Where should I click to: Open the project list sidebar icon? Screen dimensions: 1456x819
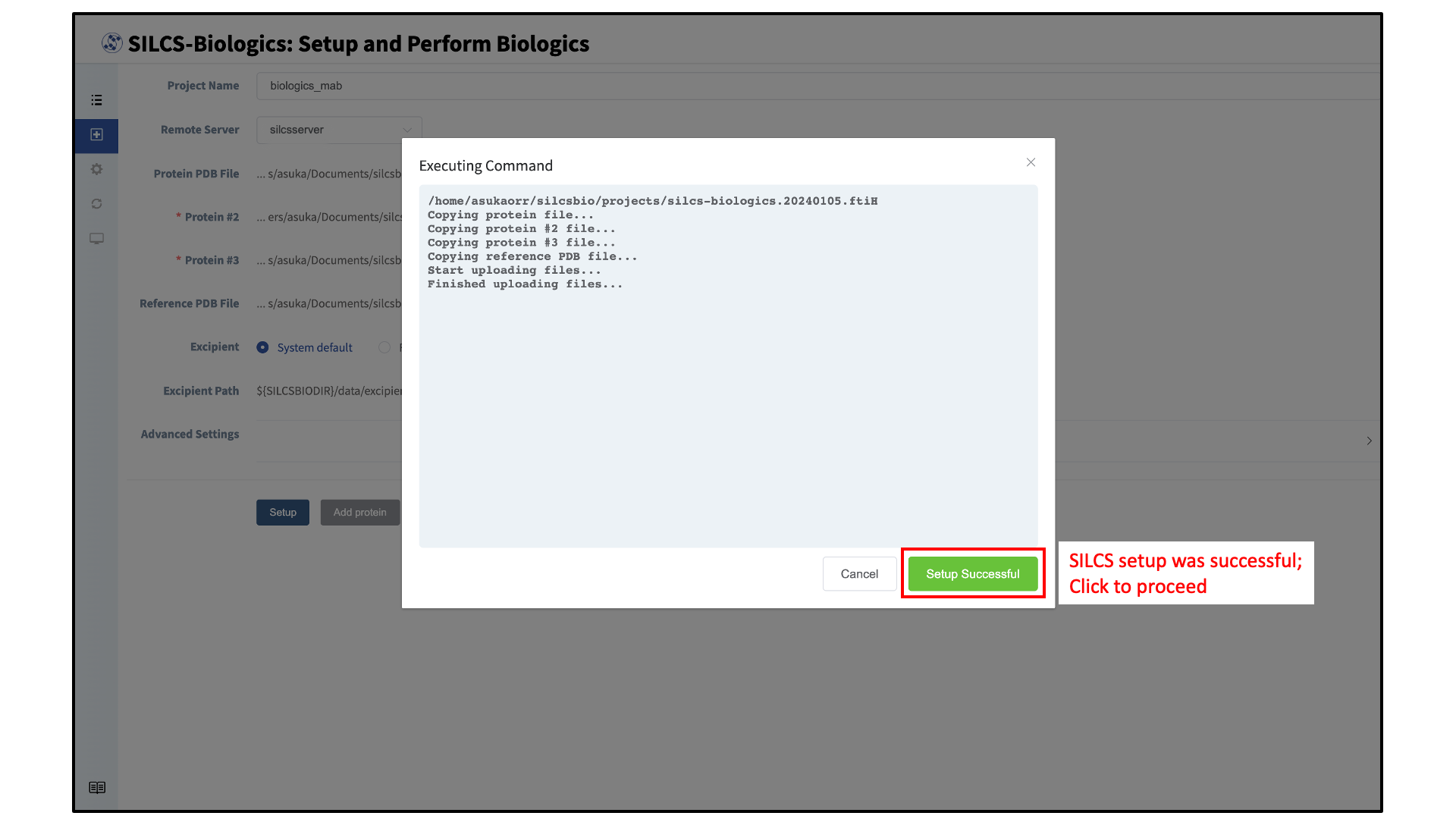coord(96,100)
